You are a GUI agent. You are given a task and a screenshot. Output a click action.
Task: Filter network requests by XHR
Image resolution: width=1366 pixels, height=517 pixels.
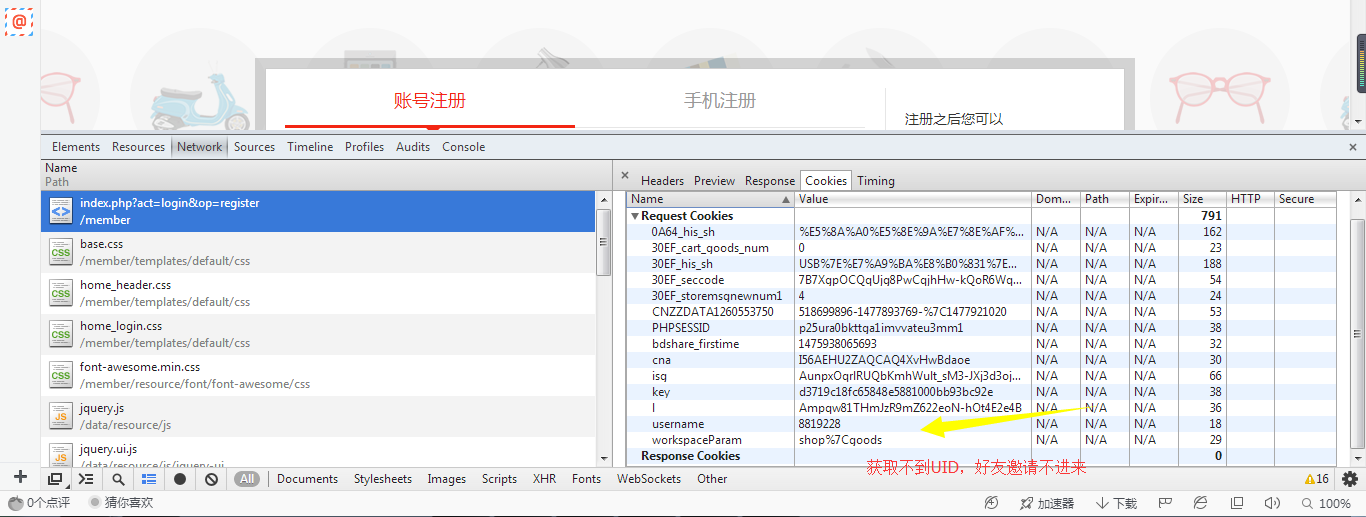click(x=544, y=479)
